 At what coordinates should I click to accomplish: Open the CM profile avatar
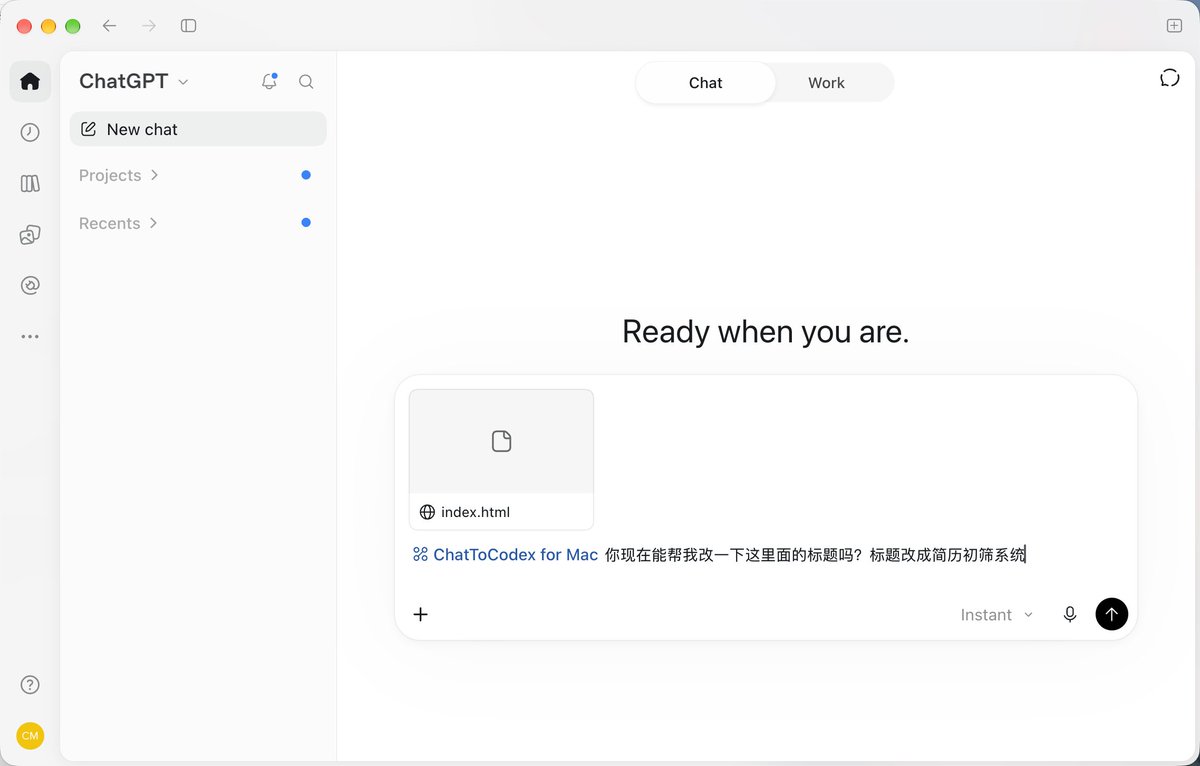tap(30, 736)
